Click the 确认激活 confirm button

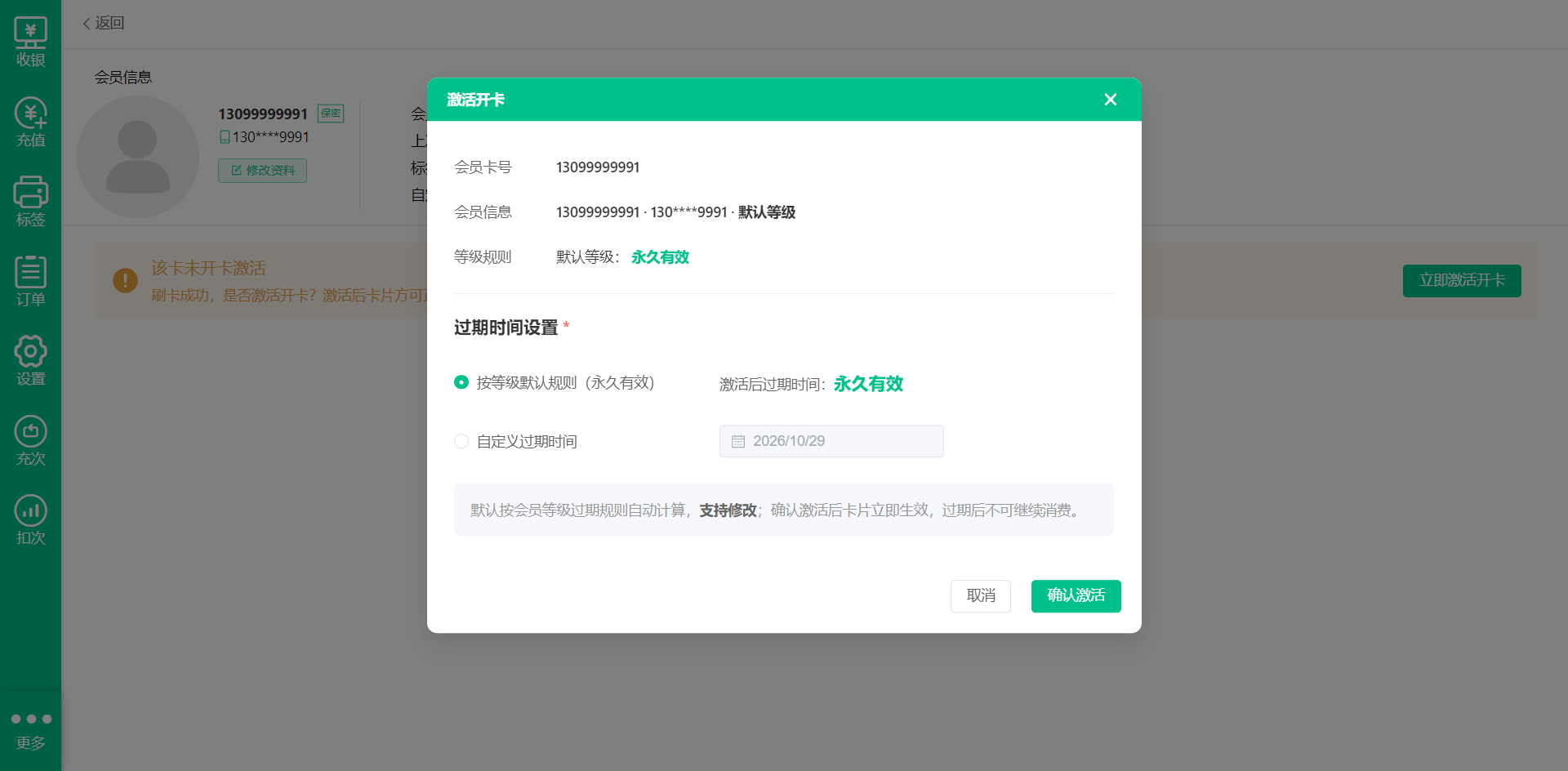pyautogui.click(x=1076, y=596)
